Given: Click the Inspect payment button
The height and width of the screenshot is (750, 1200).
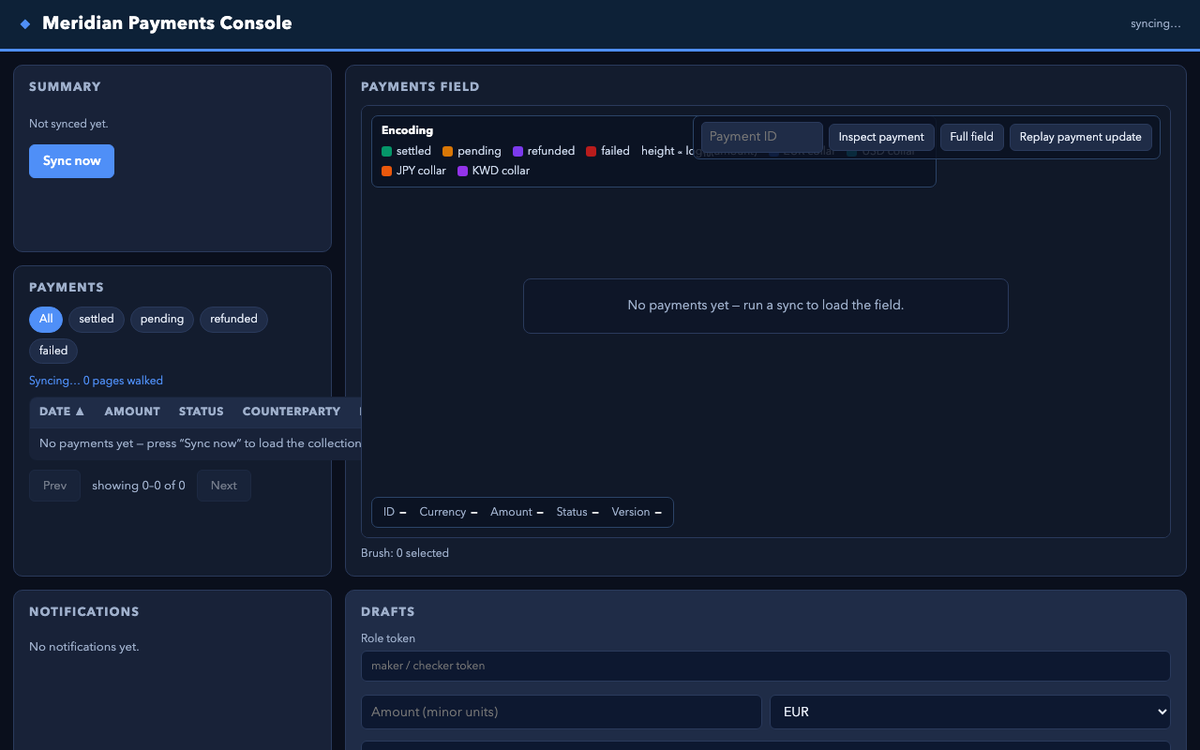Looking at the screenshot, I should coord(881,137).
